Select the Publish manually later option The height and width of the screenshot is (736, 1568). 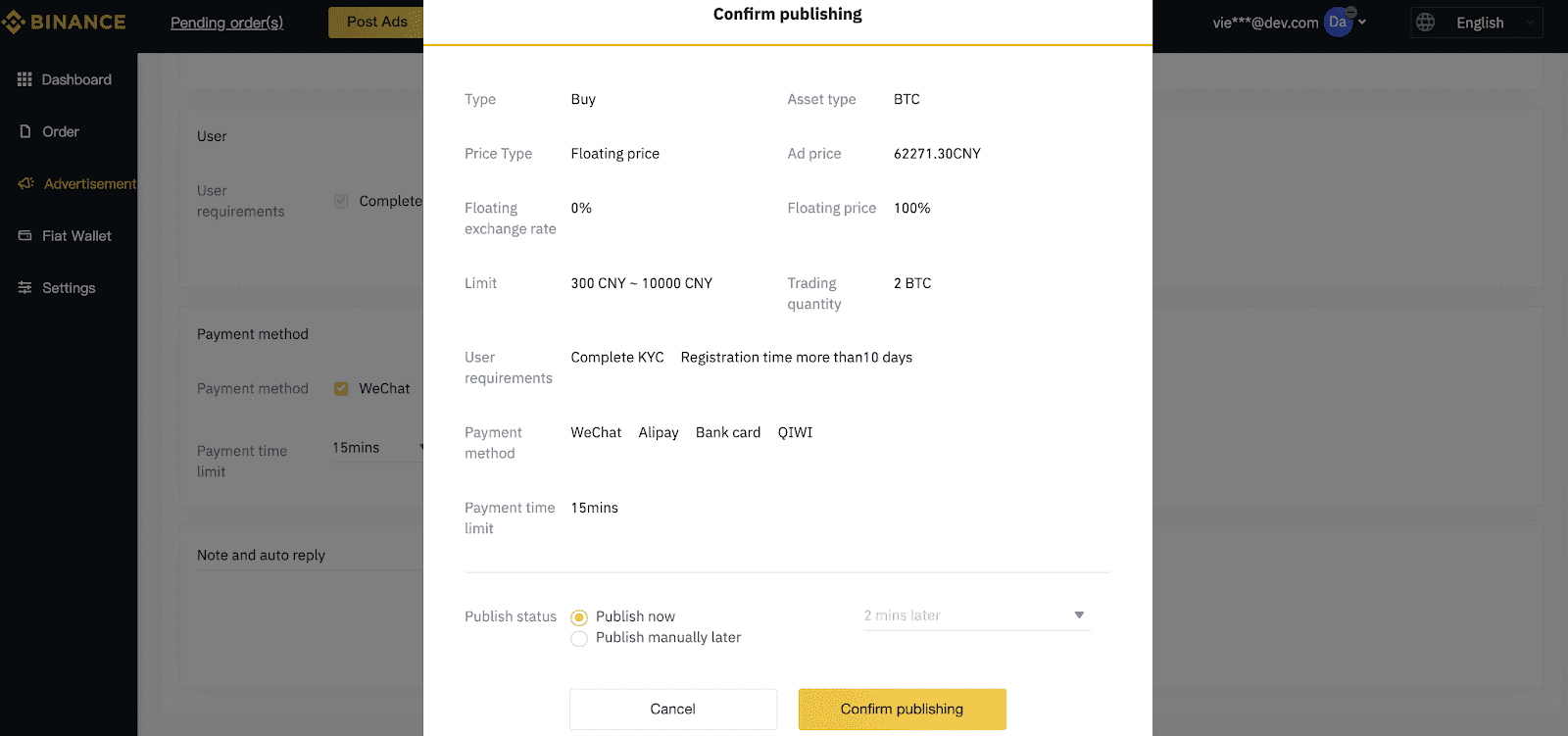(579, 639)
